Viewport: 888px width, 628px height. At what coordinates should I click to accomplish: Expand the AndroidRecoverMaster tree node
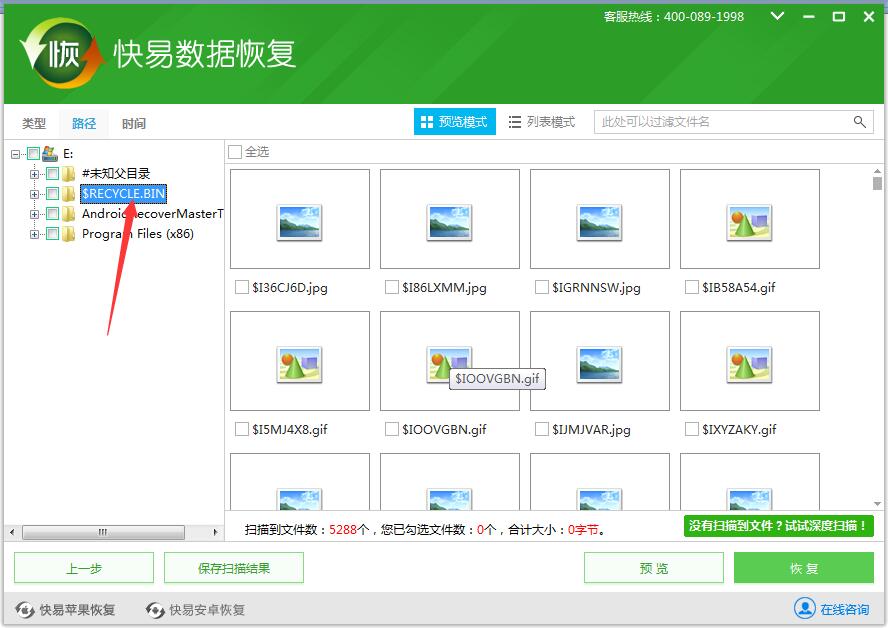click(x=35, y=214)
